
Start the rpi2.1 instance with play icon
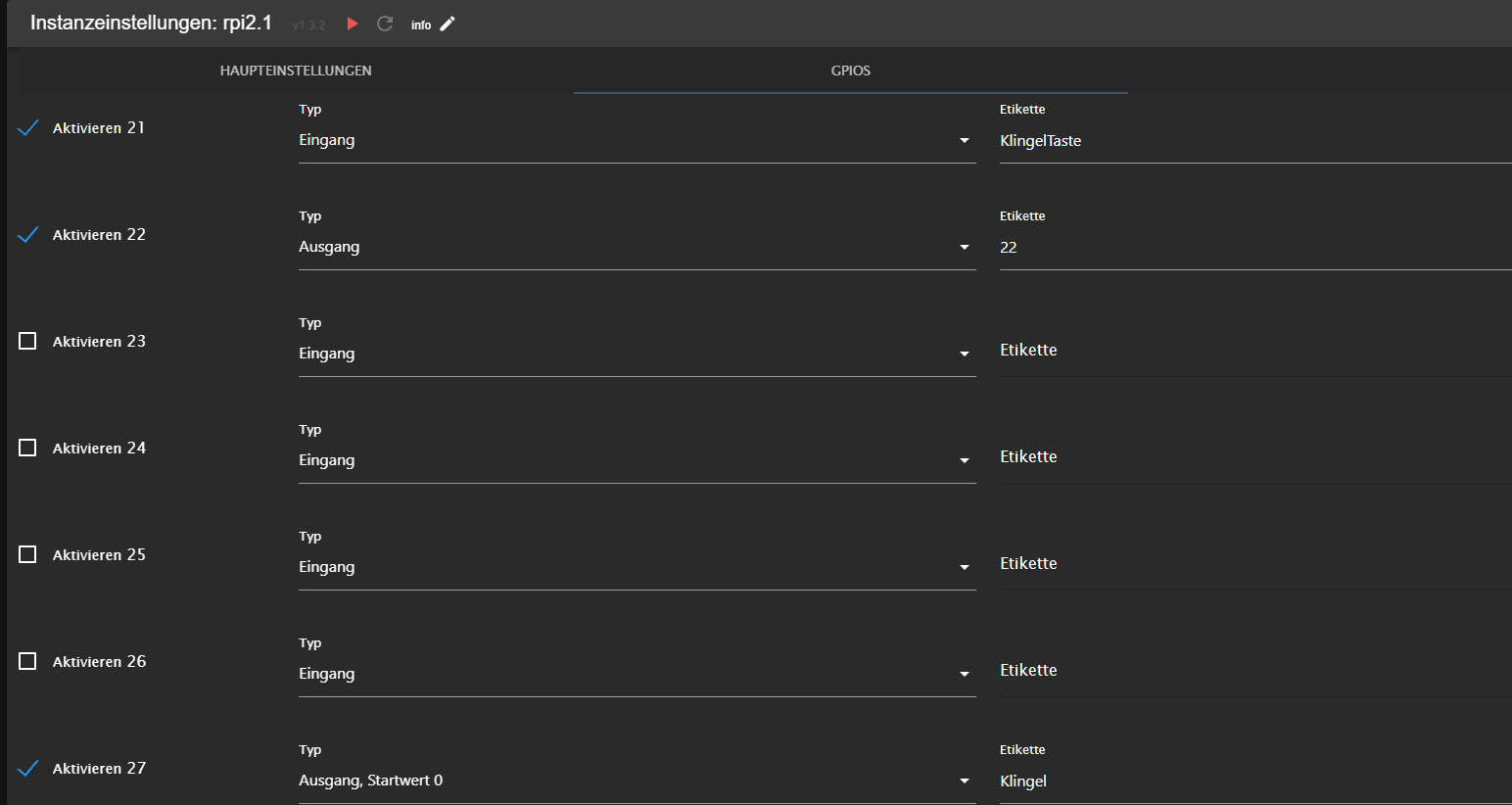click(x=353, y=24)
